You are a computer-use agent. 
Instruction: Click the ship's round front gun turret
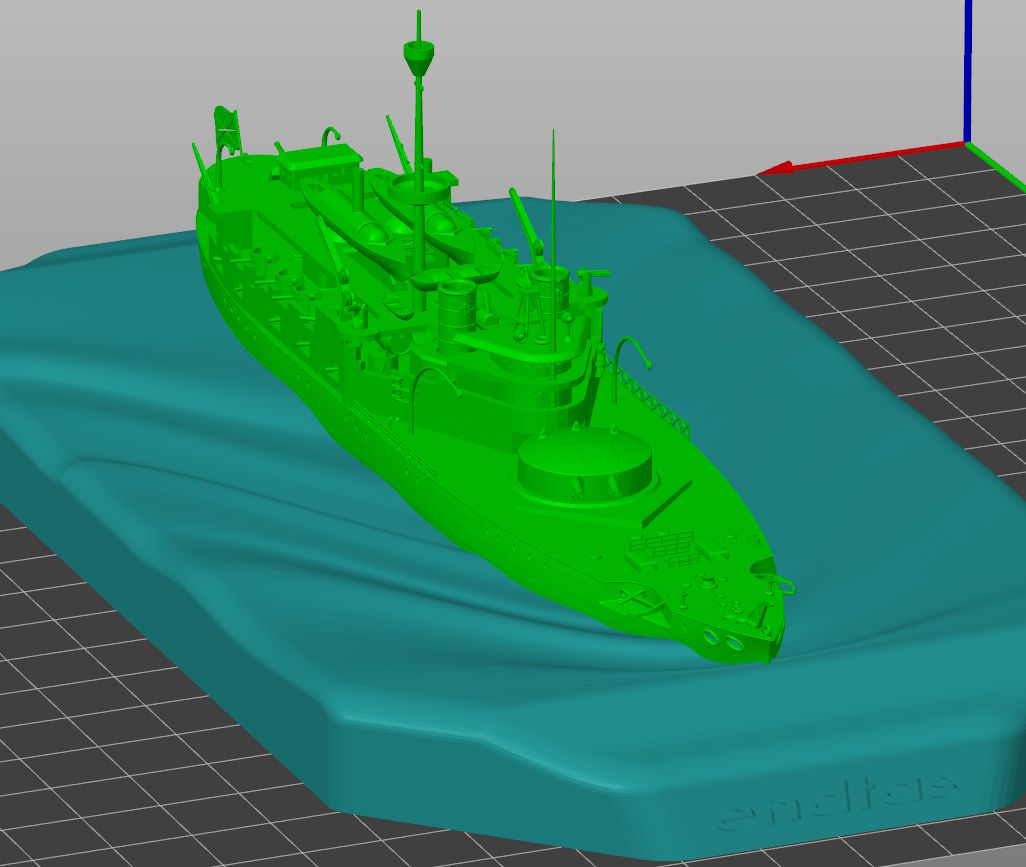coord(584,466)
